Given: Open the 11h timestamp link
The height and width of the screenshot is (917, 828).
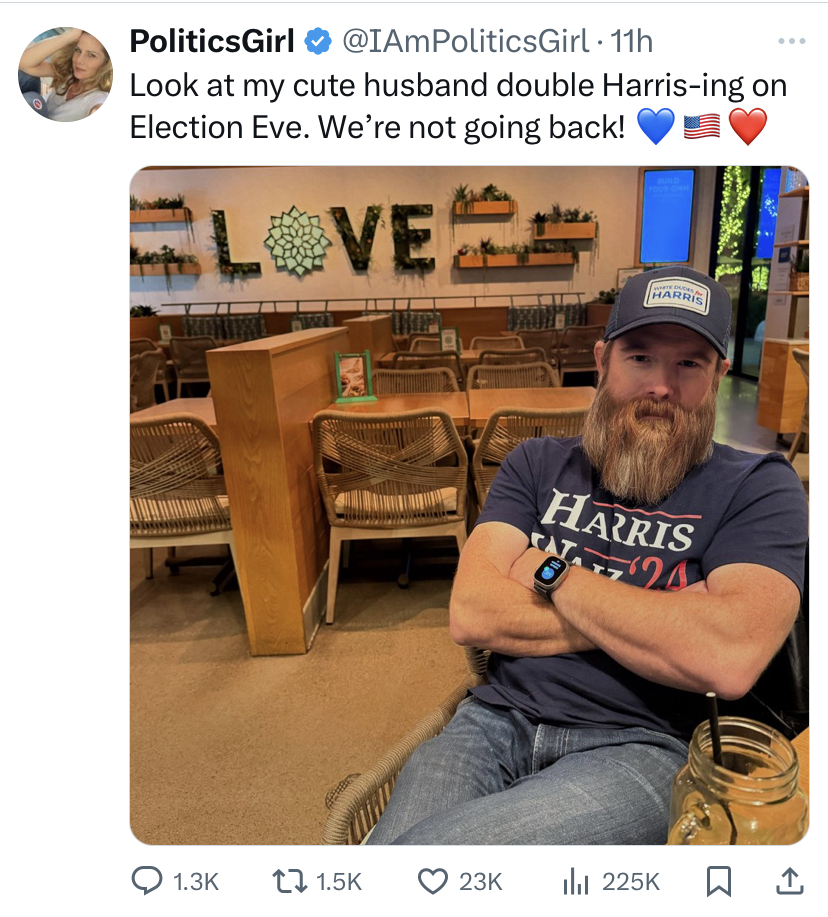Looking at the screenshot, I should (632, 42).
